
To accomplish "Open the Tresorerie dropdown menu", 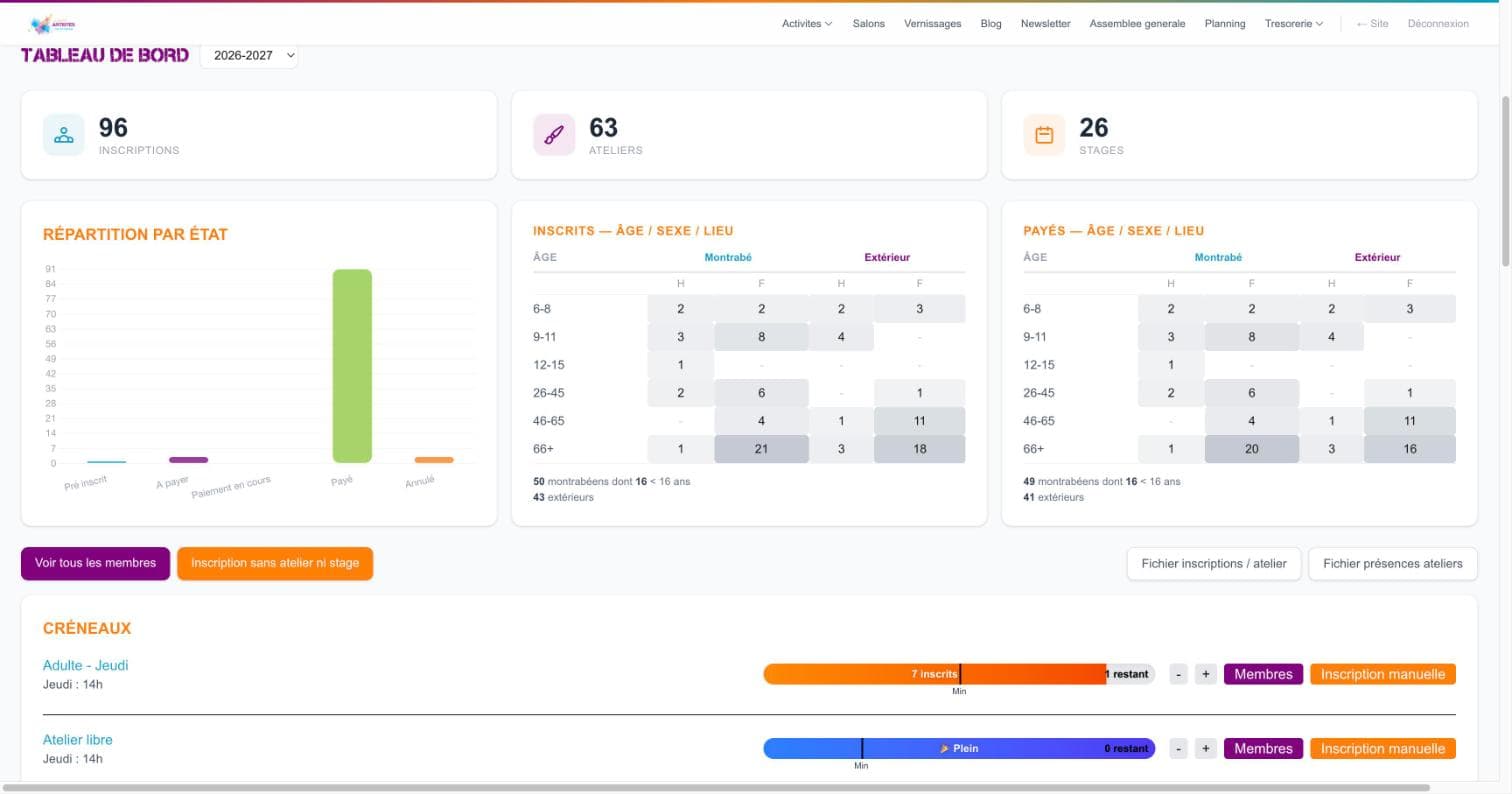I will [x=1293, y=24].
